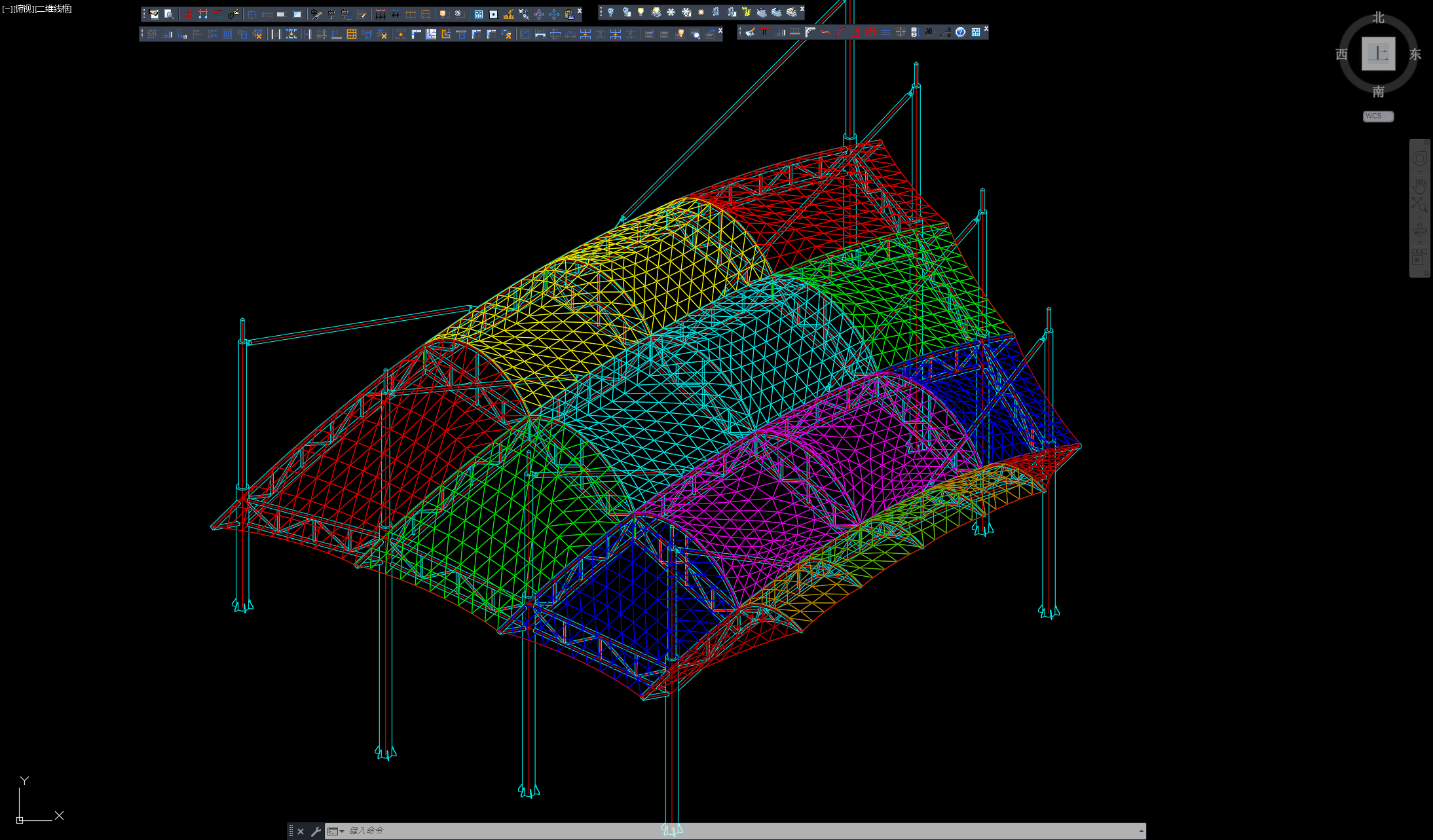Click the orbit tool in navigation bar

1420,229
